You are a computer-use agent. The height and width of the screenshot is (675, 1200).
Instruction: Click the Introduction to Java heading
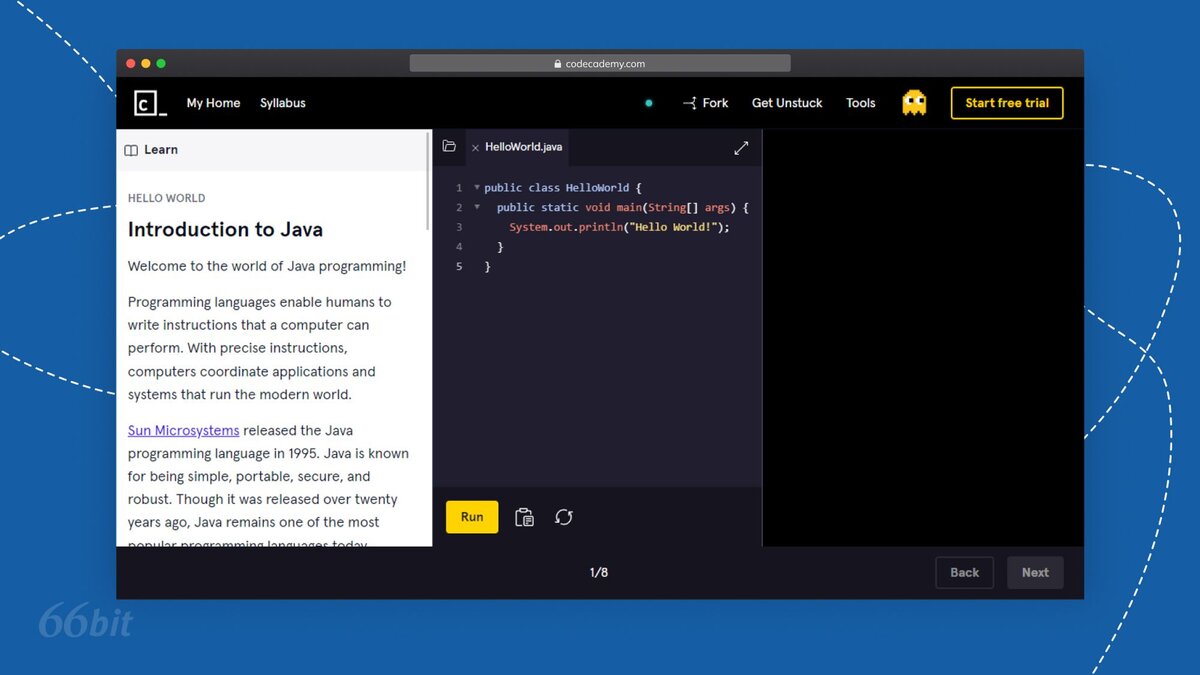click(x=225, y=230)
